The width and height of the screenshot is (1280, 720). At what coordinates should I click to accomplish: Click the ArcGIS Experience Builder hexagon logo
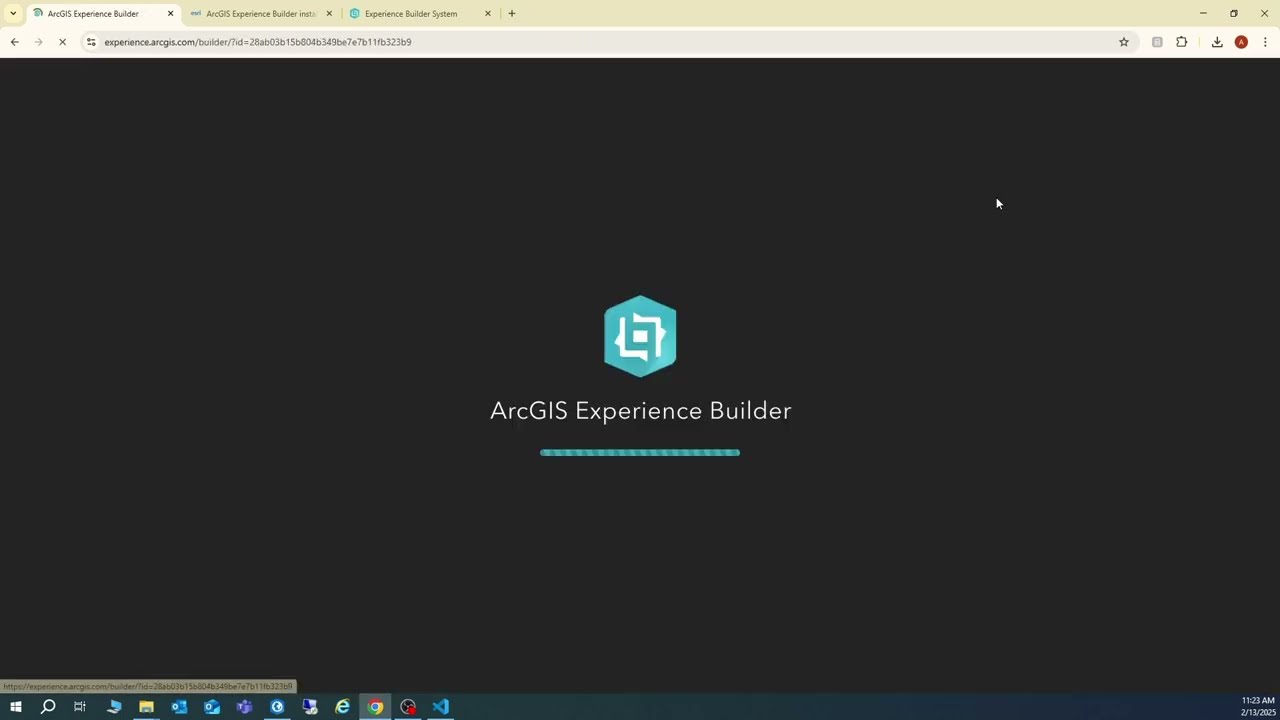tap(640, 336)
